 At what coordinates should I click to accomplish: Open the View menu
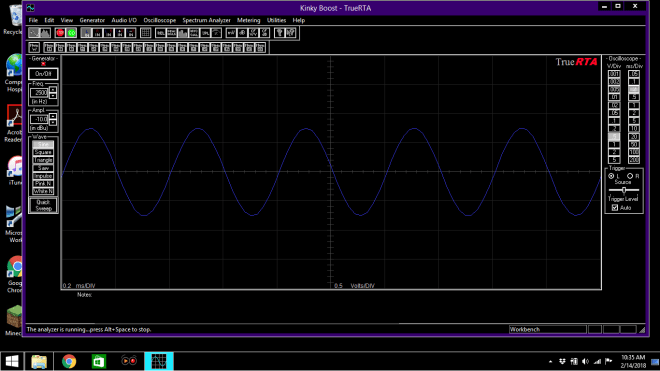click(67, 20)
